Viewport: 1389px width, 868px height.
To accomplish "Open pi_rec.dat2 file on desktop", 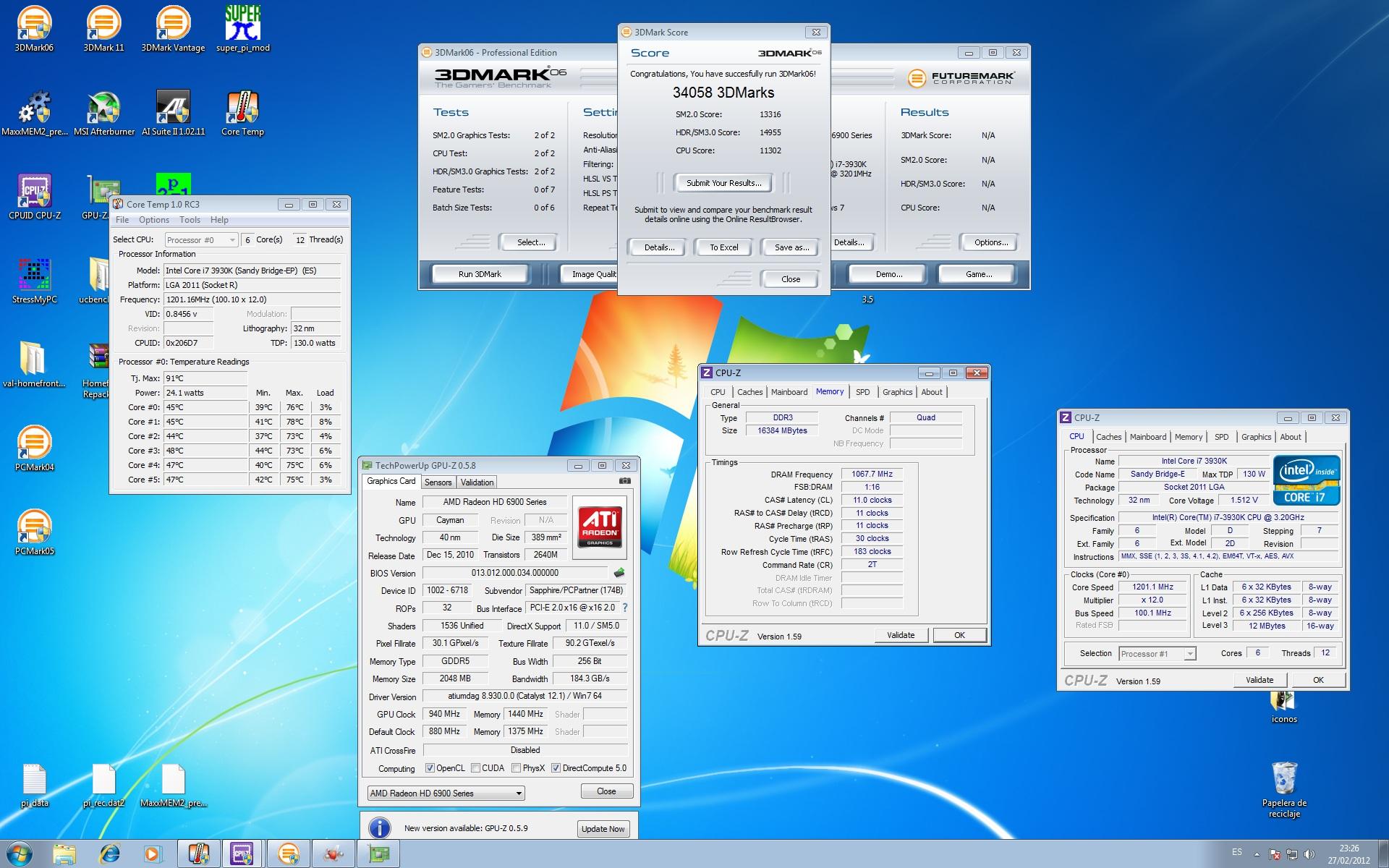I will 103,786.
